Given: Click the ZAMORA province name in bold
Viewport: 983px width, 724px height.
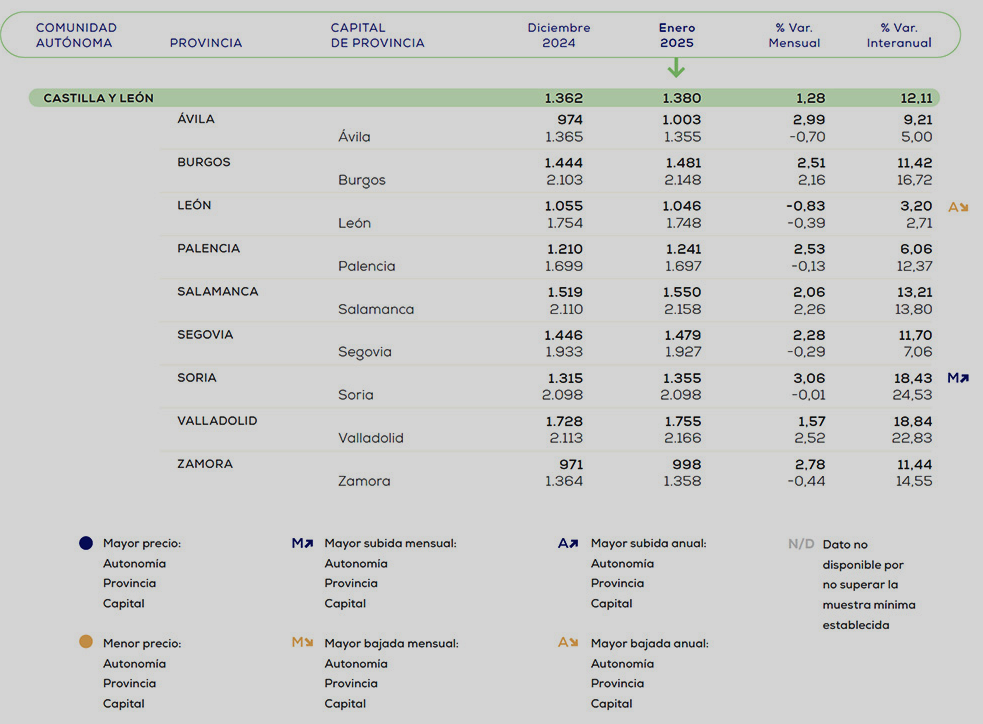Looking at the screenshot, I should pos(205,464).
